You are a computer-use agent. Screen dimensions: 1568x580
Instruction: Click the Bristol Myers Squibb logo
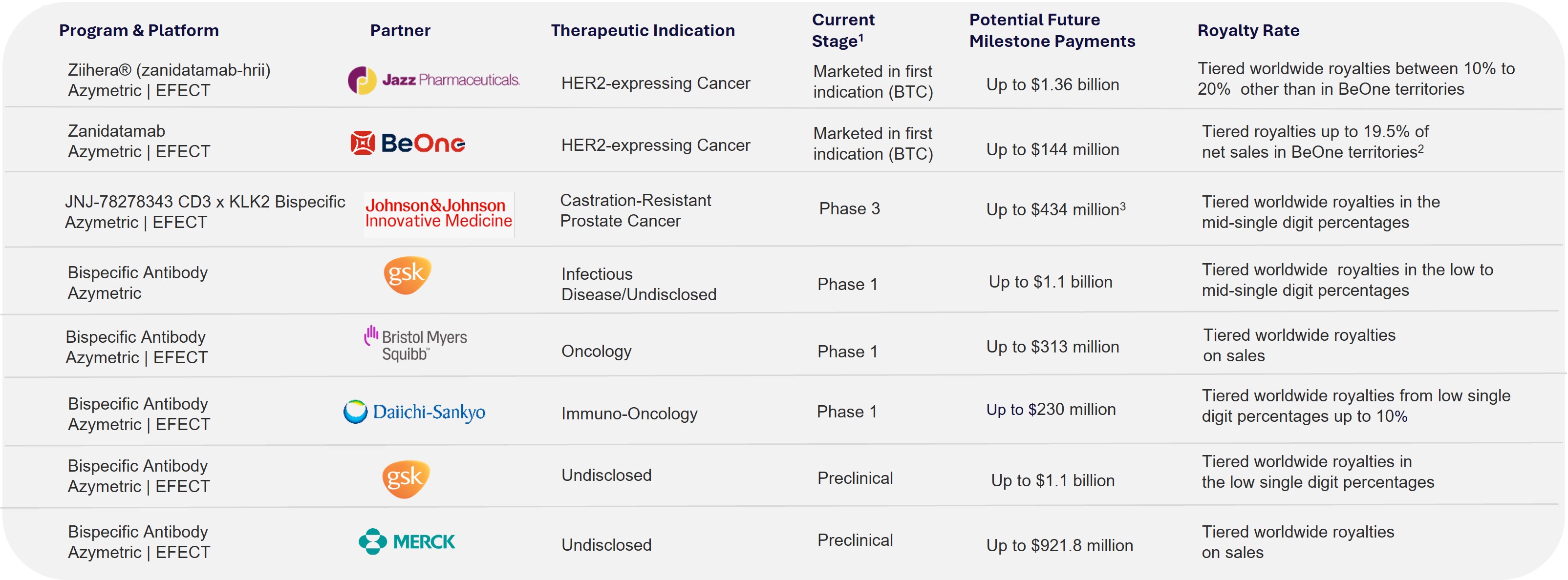click(x=416, y=344)
